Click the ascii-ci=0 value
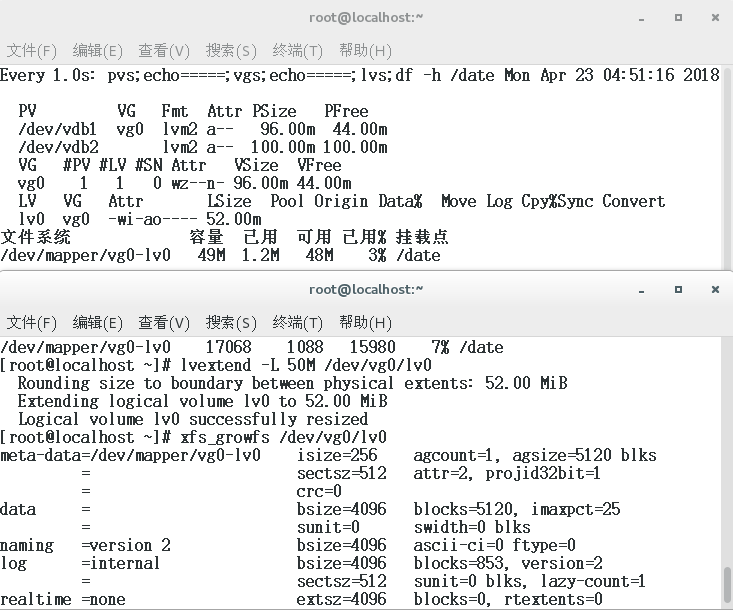 (459, 545)
